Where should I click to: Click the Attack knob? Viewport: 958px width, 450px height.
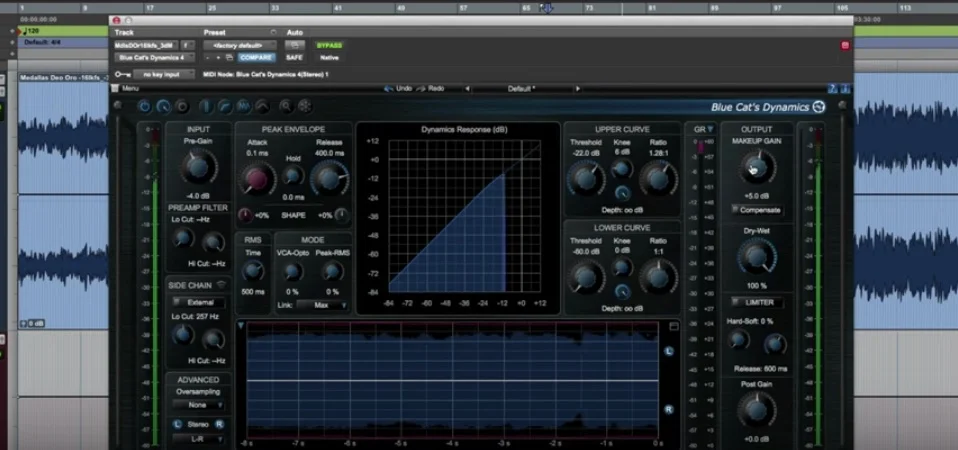[x=257, y=178]
